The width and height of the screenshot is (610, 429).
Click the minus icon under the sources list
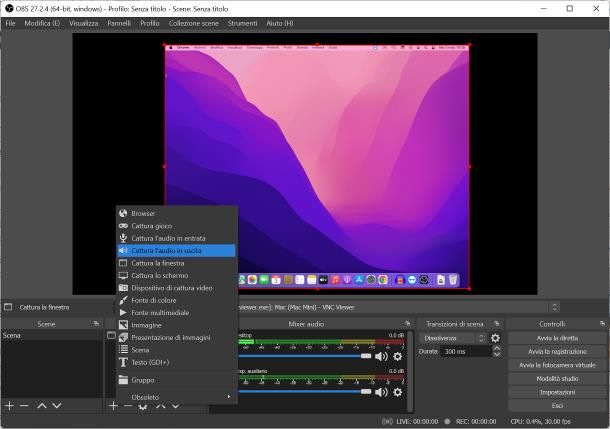(x=128, y=406)
